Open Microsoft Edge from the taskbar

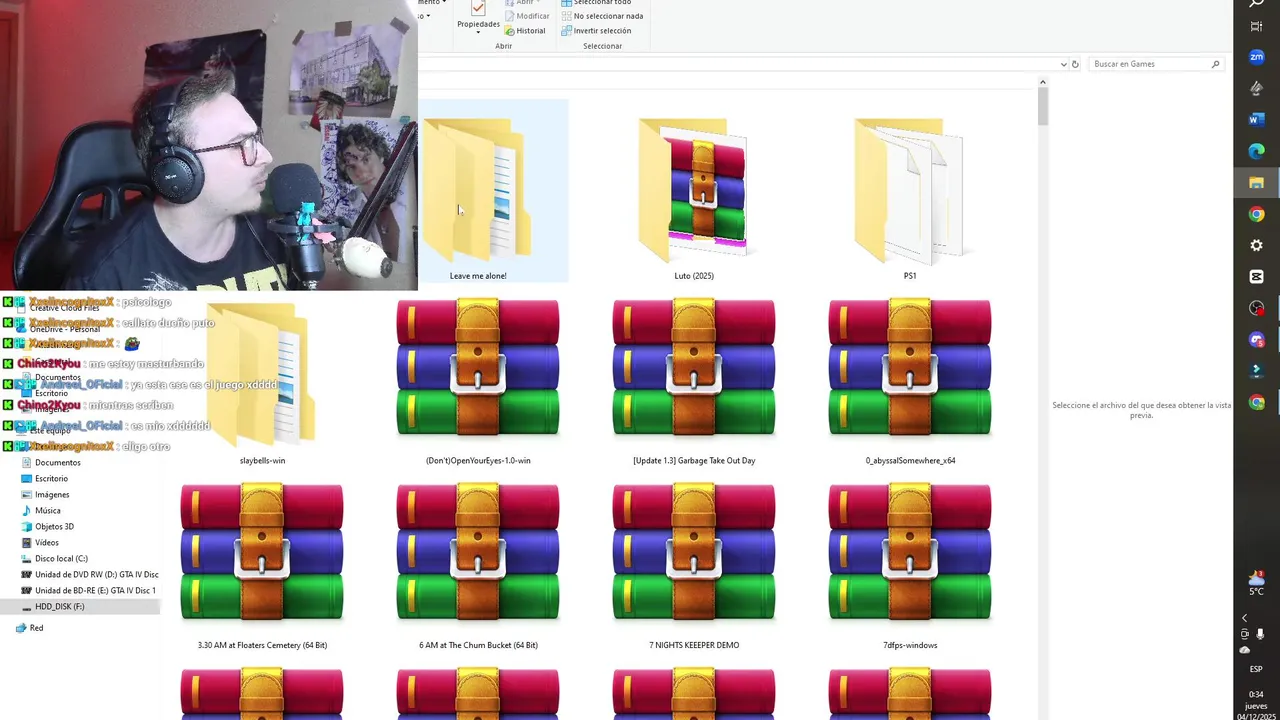[1257, 151]
